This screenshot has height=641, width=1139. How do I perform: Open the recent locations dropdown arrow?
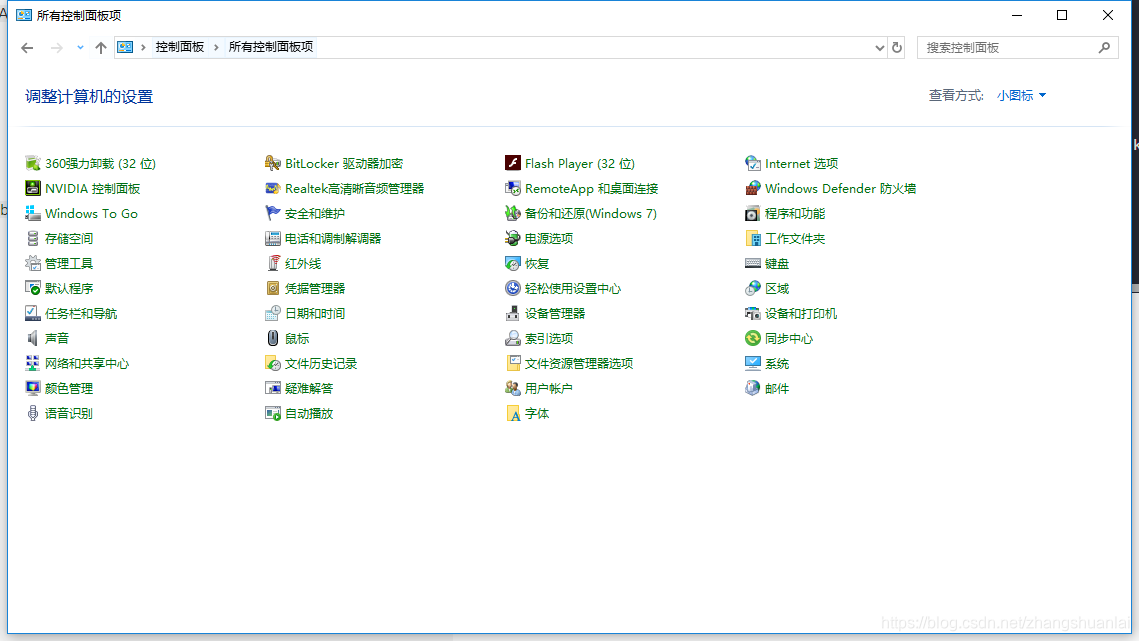tap(80, 47)
